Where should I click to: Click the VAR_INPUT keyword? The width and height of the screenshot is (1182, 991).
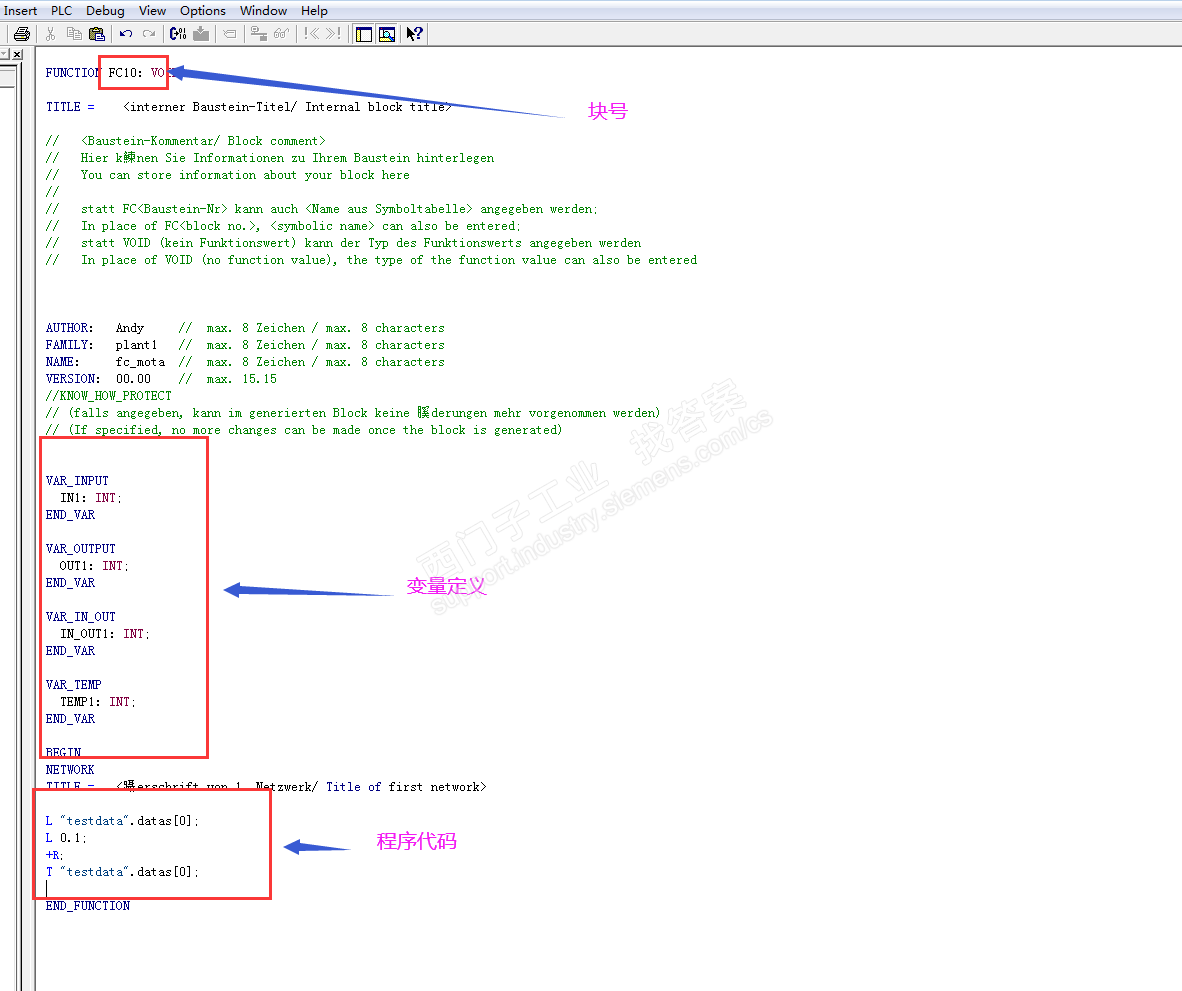(x=77, y=481)
